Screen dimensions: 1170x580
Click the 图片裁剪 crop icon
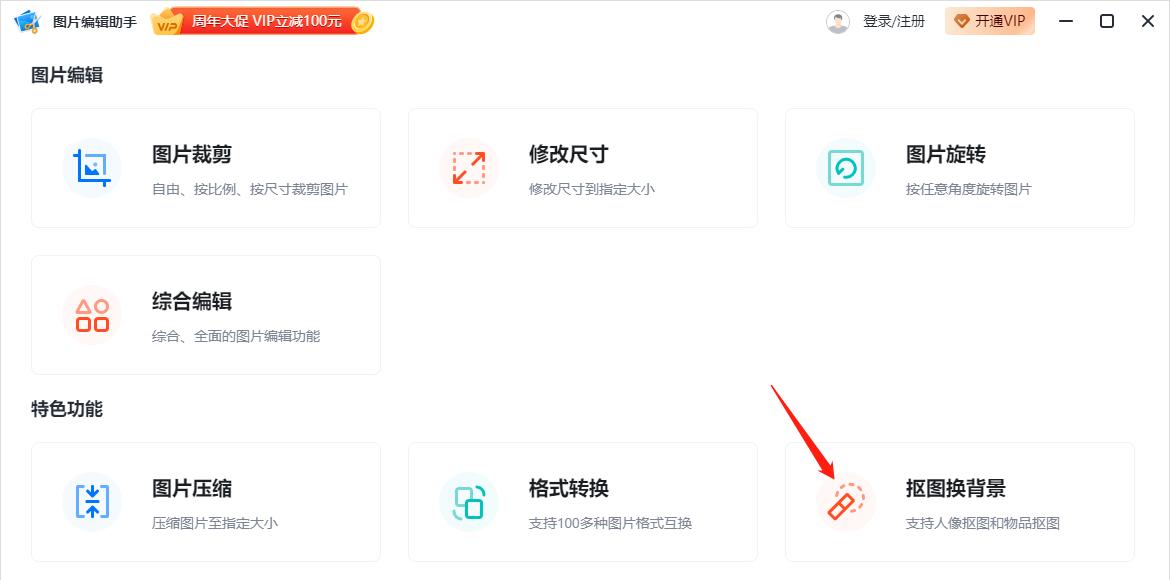pyautogui.click(x=92, y=168)
